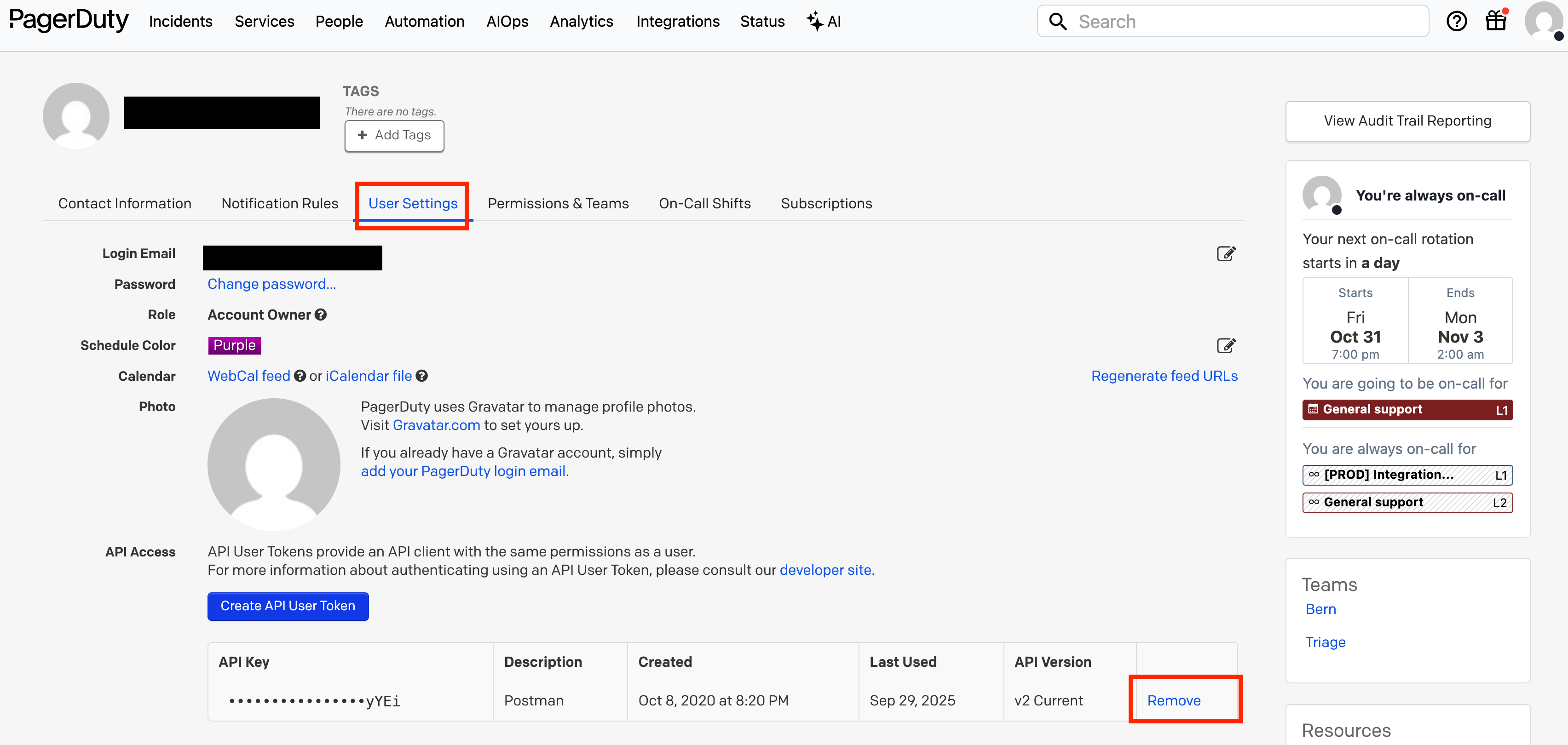This screenshot has height=745, width=1568.
Task: Click the red General support L1 bar
Action: click(1407, 410)
